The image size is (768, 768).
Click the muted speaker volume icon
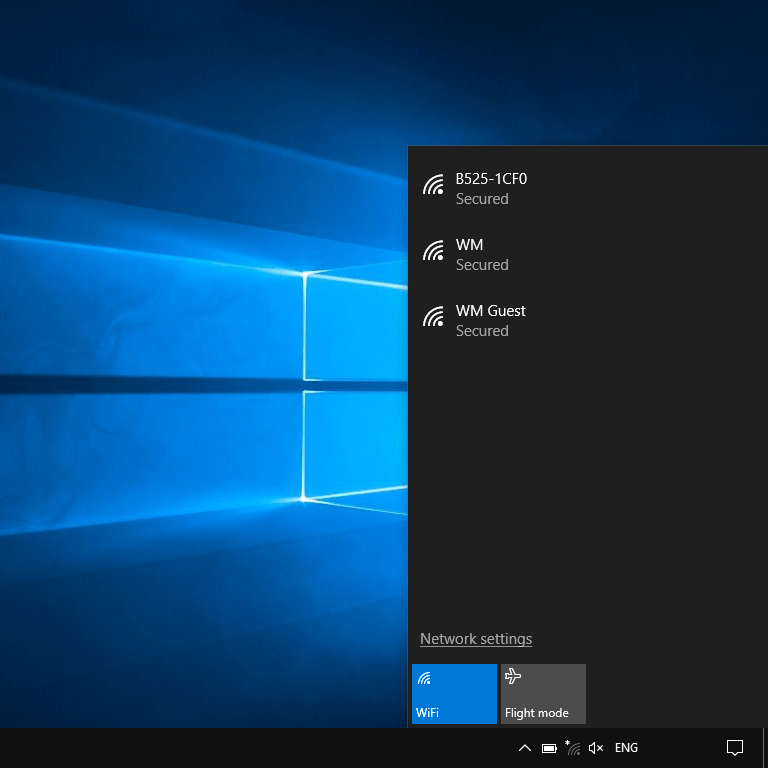(596, 748)
